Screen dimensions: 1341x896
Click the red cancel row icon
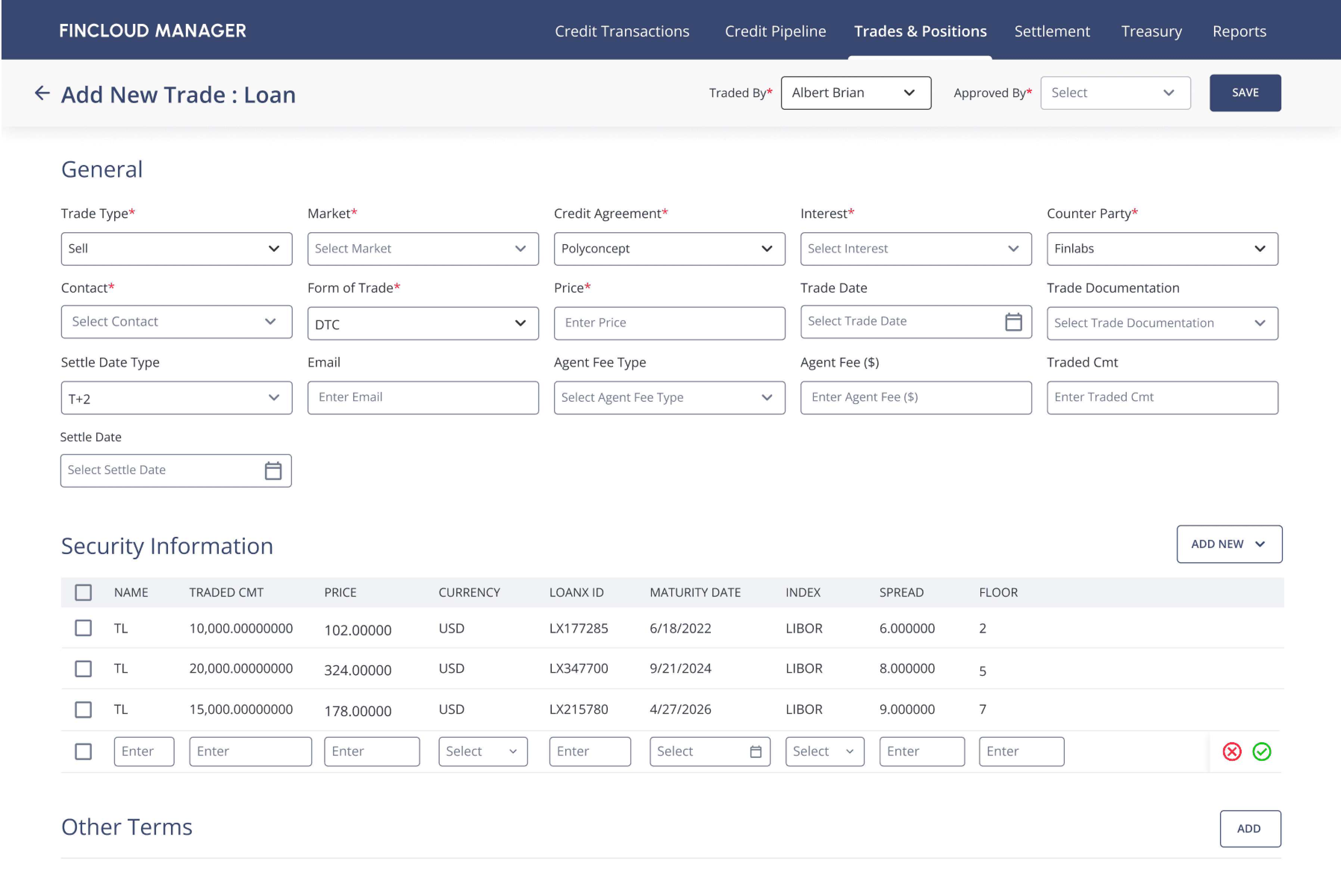pyautogui.click(x=1232, y=752)
